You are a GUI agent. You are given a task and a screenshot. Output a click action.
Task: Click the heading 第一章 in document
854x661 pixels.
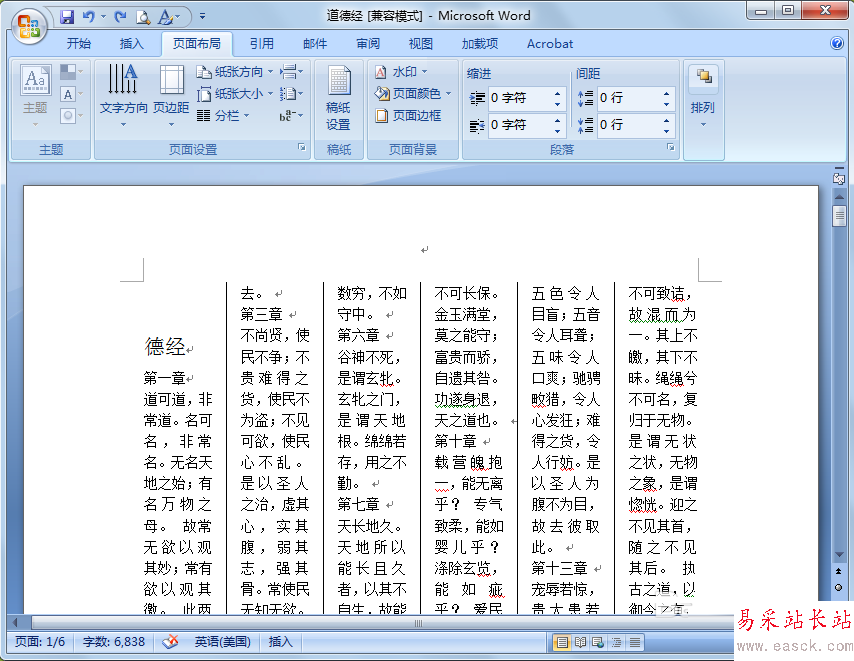(164, 378)
